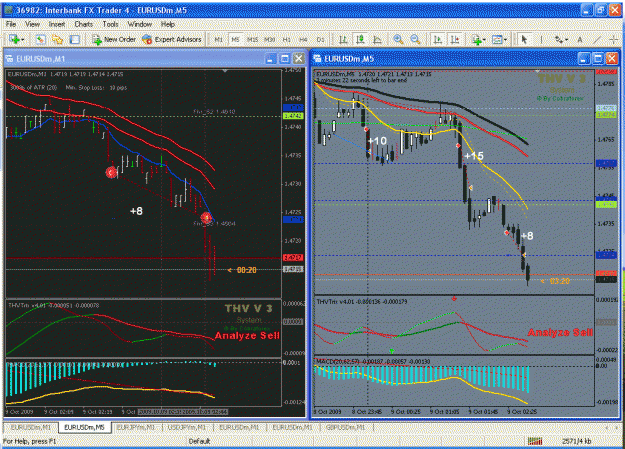Image resolution: width=625 pixels, height=449 pixels.
Task: Select the H4 timeframe button
Action: [303, 39]
